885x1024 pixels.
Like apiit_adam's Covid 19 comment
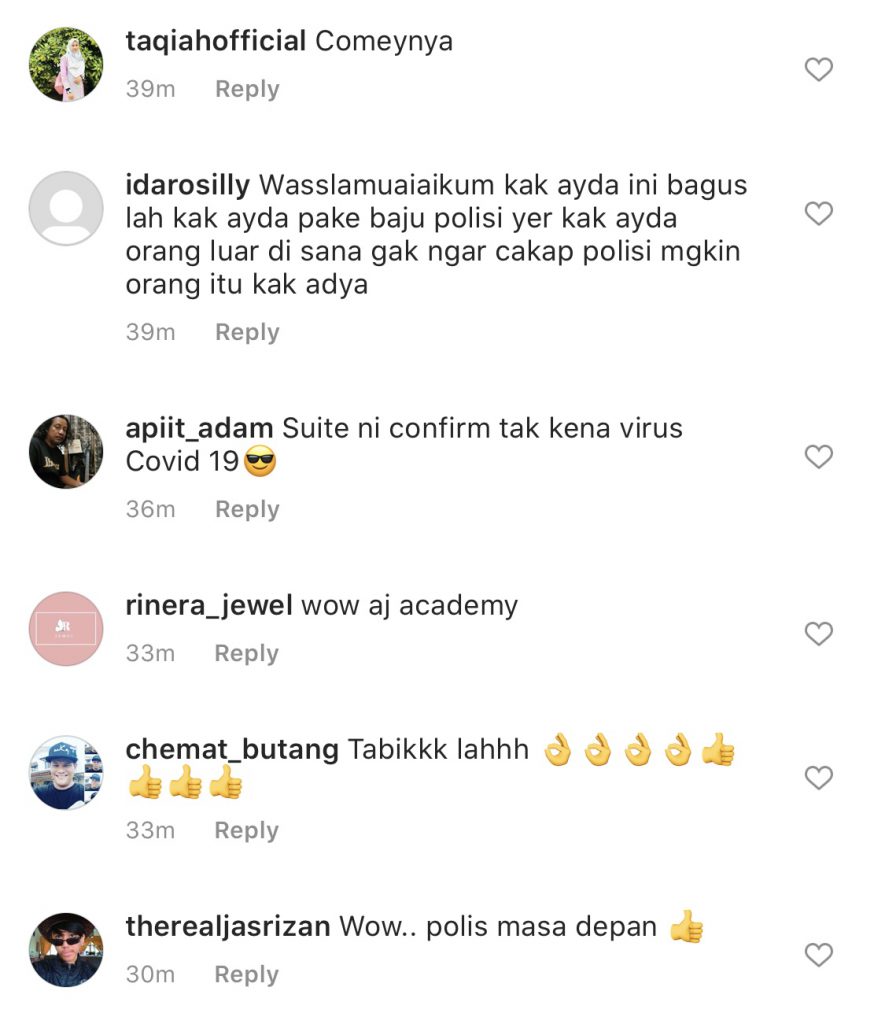pyautogui.click(x=818, y=456)
